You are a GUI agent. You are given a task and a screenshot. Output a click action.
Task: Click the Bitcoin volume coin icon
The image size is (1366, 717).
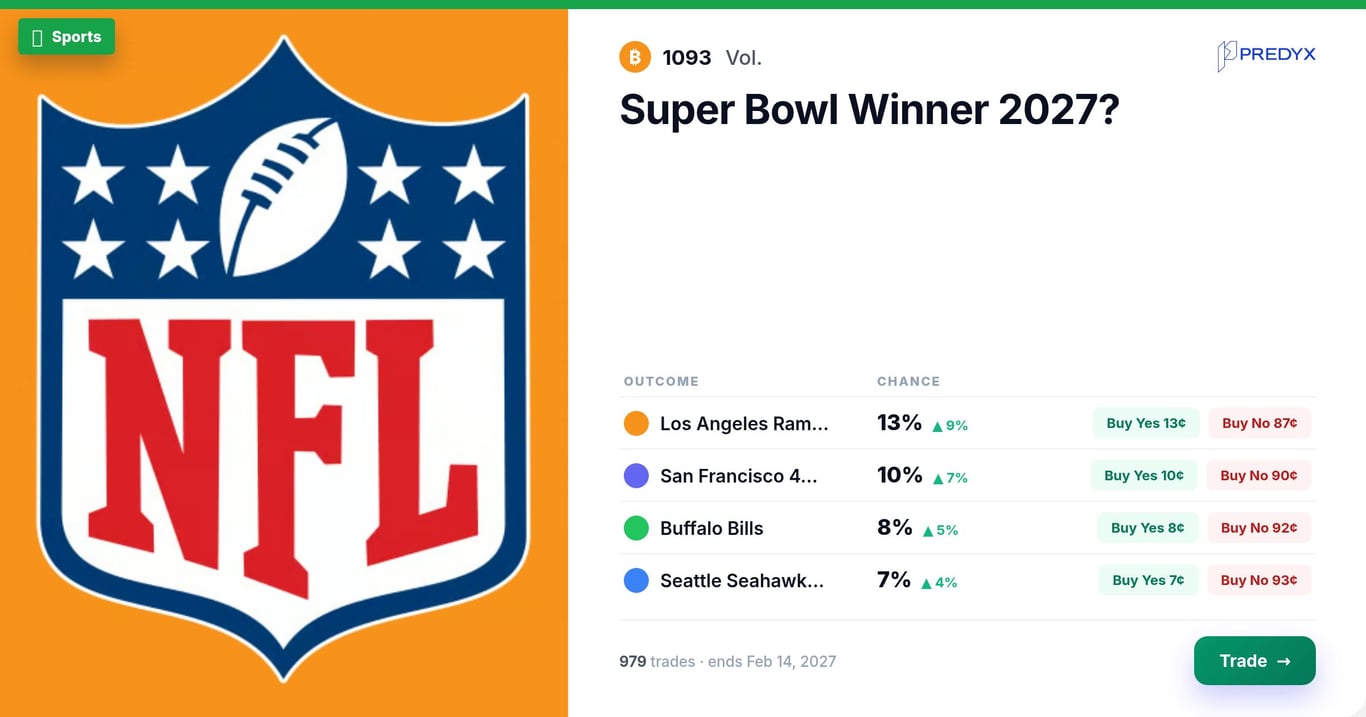(635, 57)
